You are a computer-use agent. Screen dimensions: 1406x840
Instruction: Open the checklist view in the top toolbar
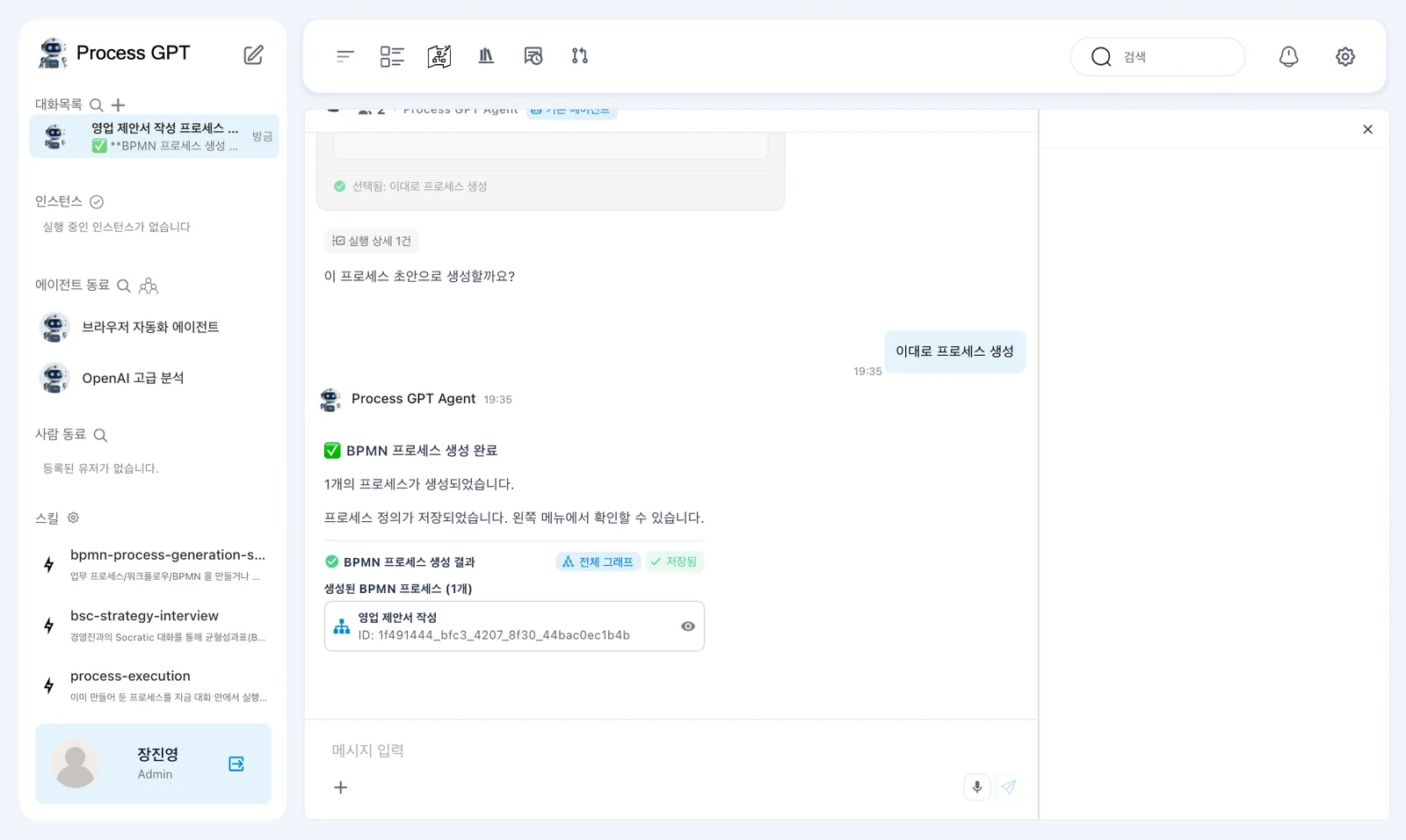(x=392, y=56)
